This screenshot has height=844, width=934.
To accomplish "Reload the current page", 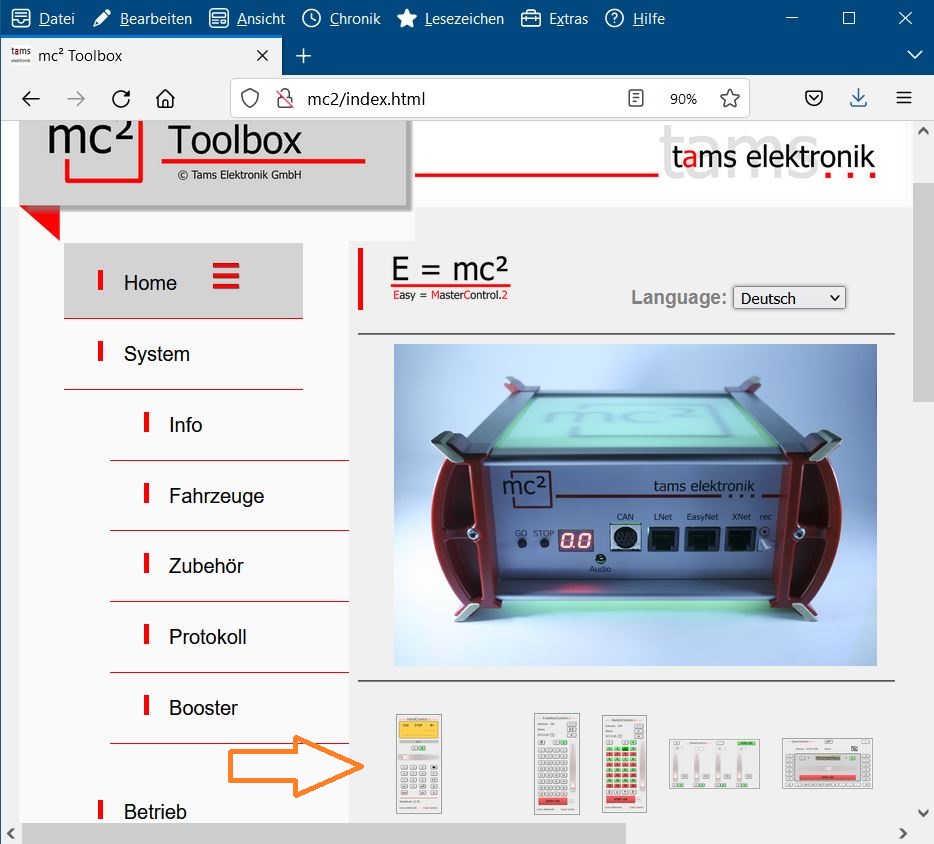I will [x=121, y=98].
